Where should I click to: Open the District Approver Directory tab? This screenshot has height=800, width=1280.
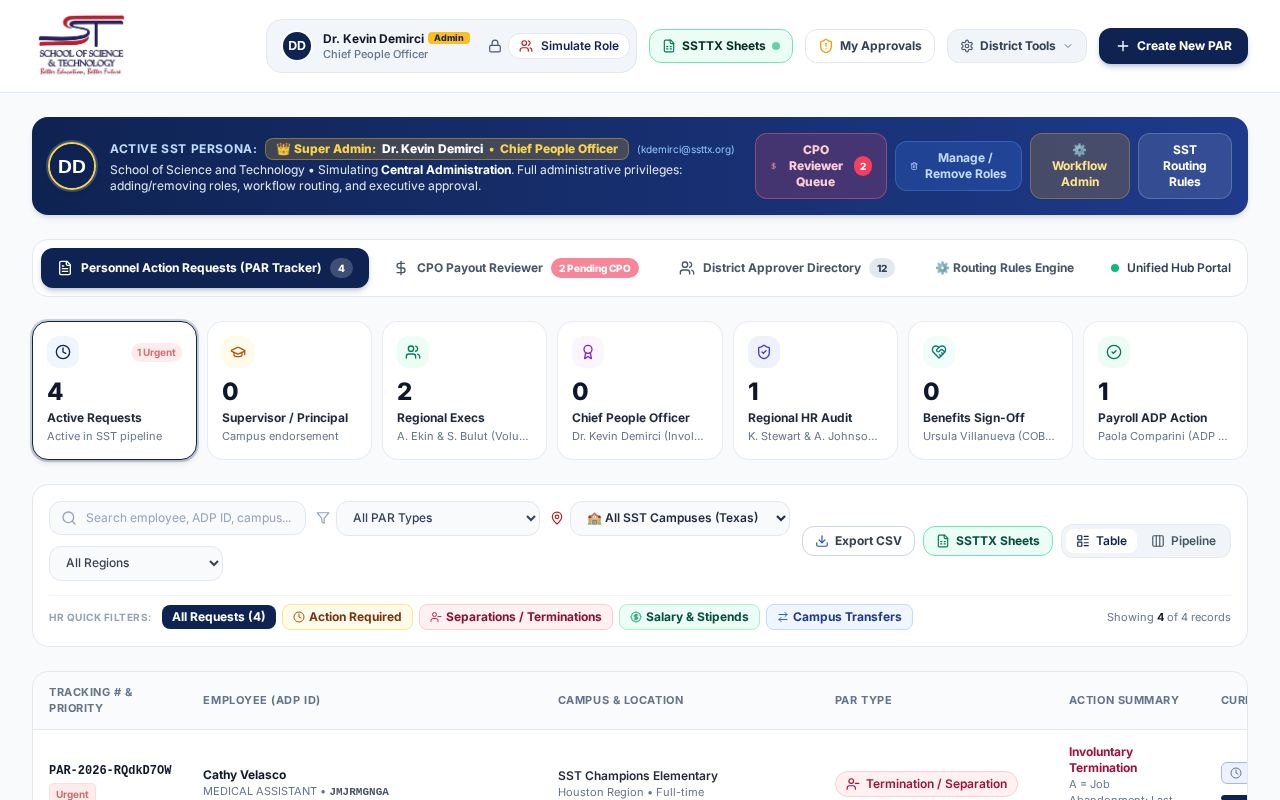point(787,268)
